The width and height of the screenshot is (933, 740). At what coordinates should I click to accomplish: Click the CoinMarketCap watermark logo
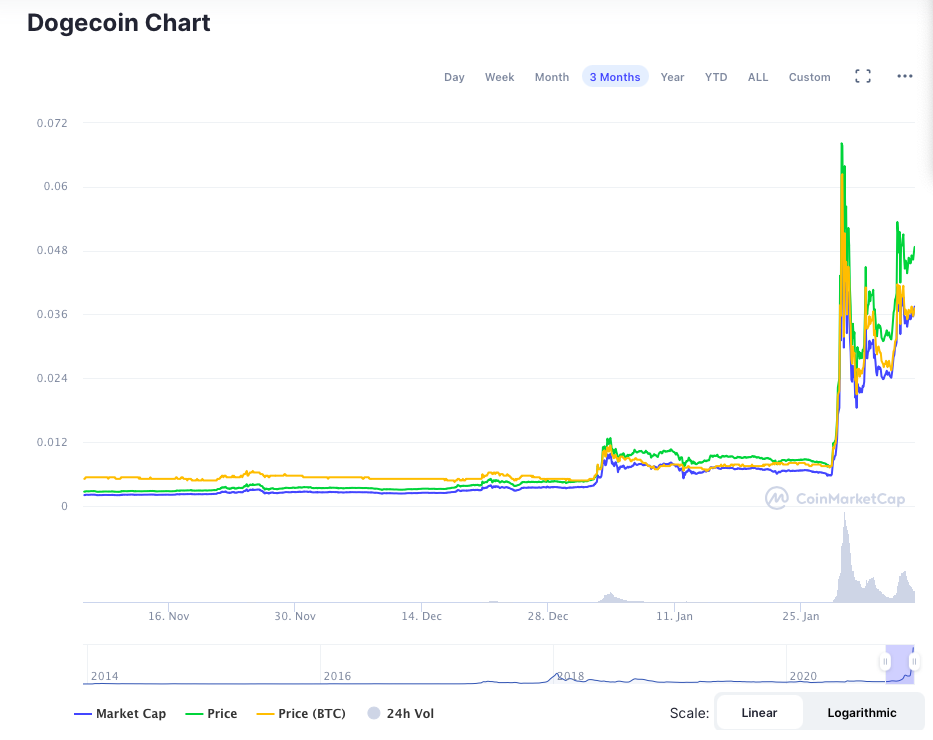(x=836, y=498)
